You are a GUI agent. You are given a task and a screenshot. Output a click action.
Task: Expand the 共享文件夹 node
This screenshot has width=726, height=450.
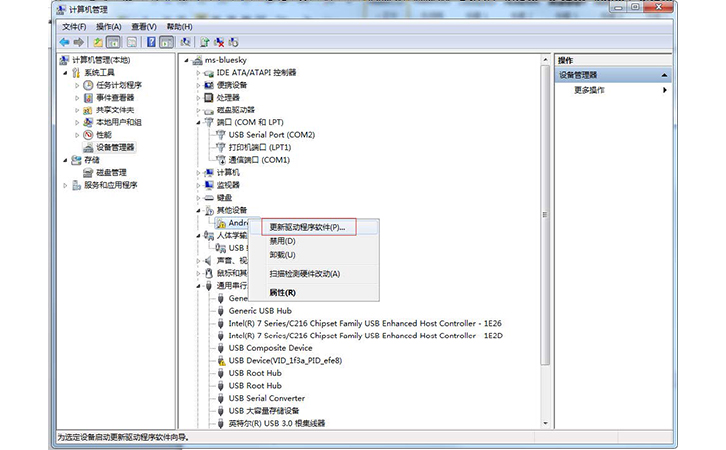point(77,110)
